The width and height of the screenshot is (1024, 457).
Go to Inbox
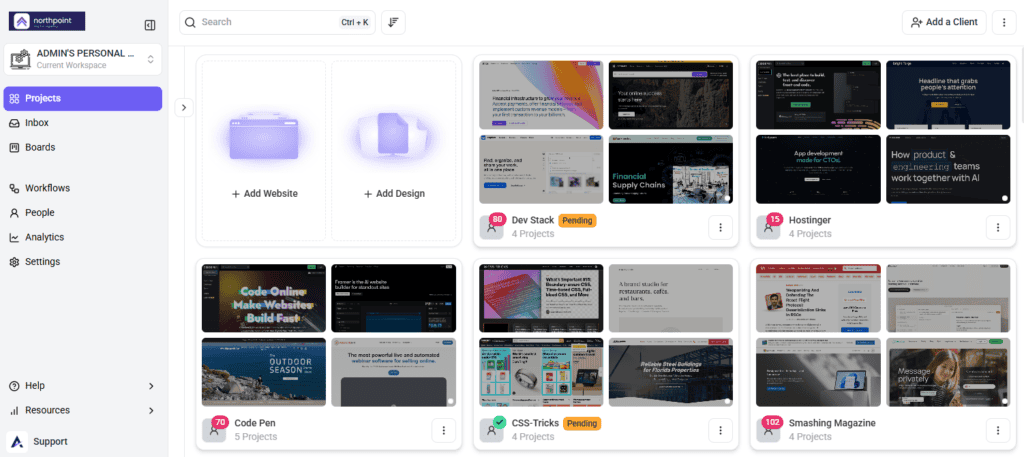coord(83,123)
